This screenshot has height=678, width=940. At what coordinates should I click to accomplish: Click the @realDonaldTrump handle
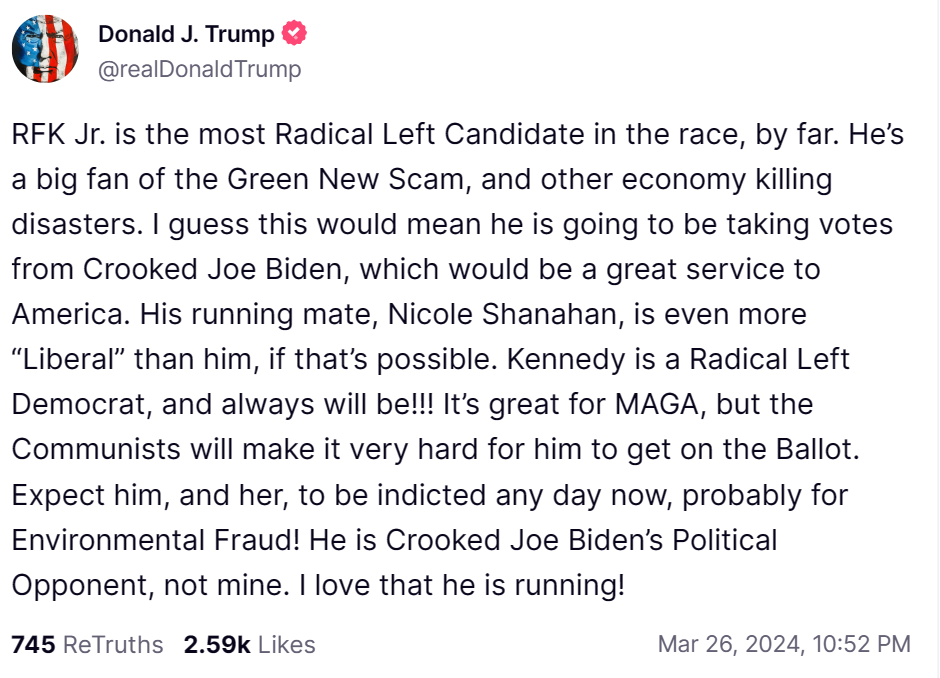pyautogui.click(x=199, y=69)
